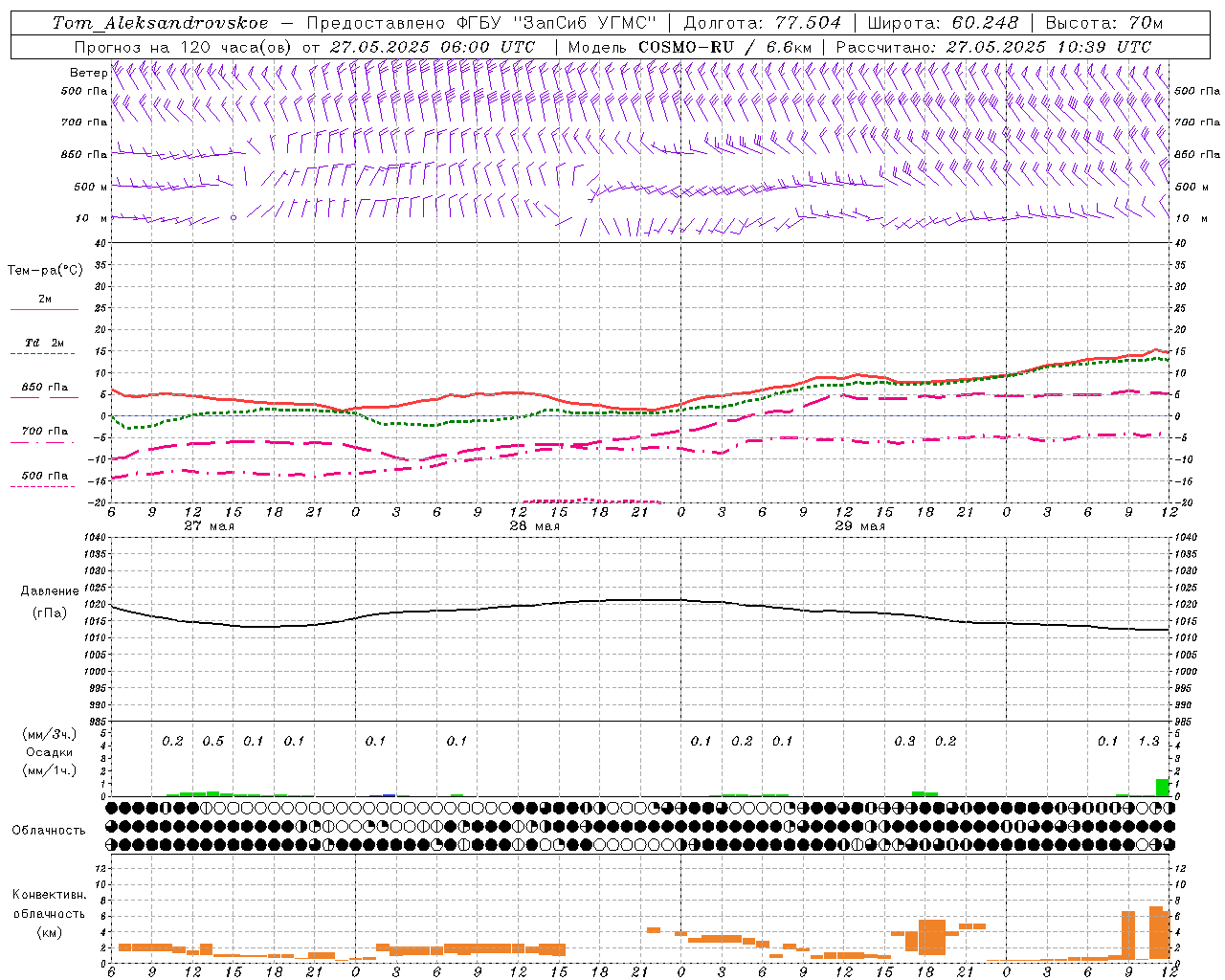Viewport: 1225px width, 980px height.
Task: Click the (км) unit label
Action: 49,932
